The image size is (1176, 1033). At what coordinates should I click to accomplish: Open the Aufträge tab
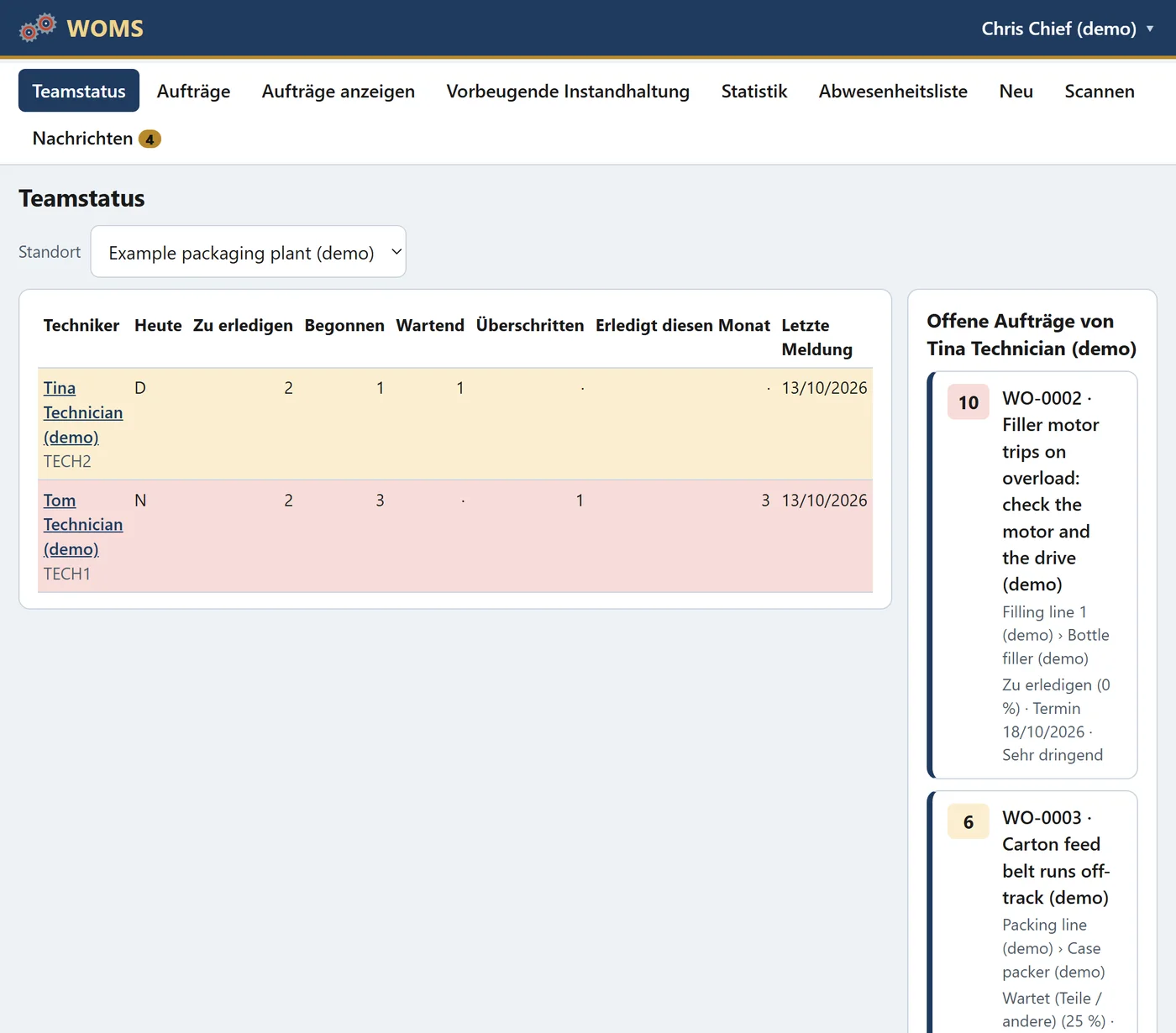(x=193, y=91)
